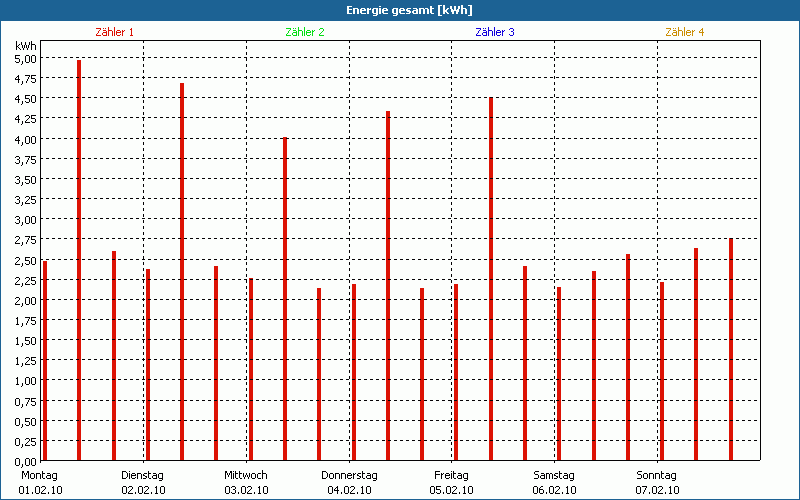Screen dimensions: 800x500
Task: Click the date 06.02.10
Action: [x=555, y=491]
